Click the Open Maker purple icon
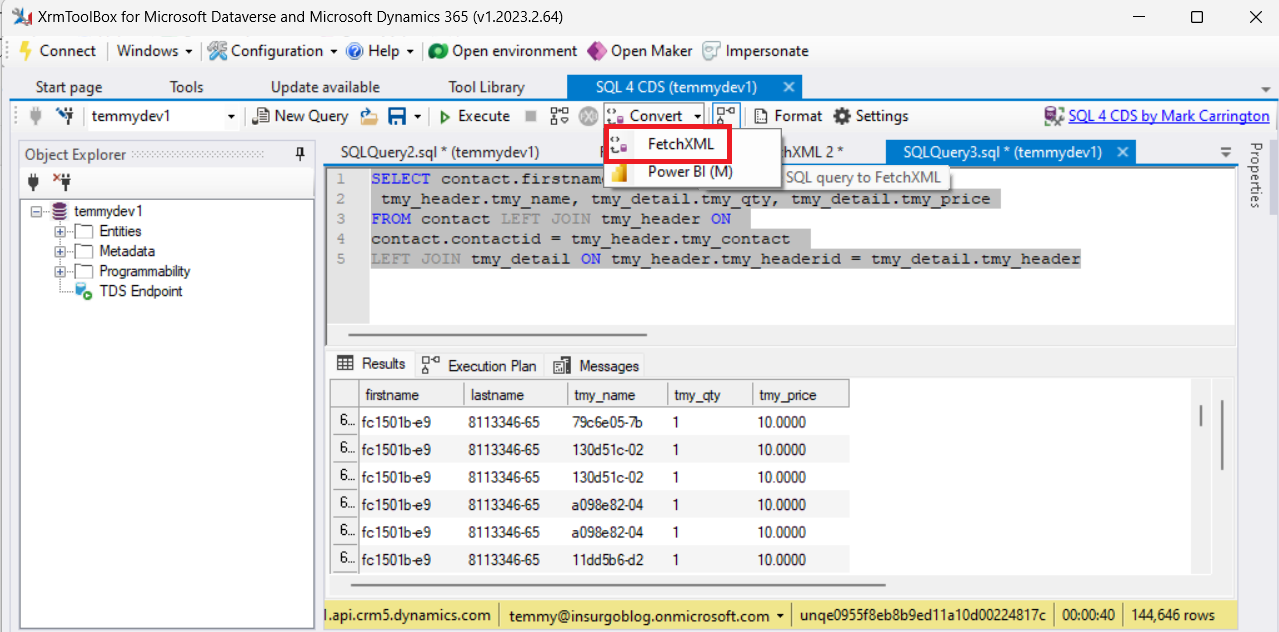 pyautogui.click(x=596, y=51)
